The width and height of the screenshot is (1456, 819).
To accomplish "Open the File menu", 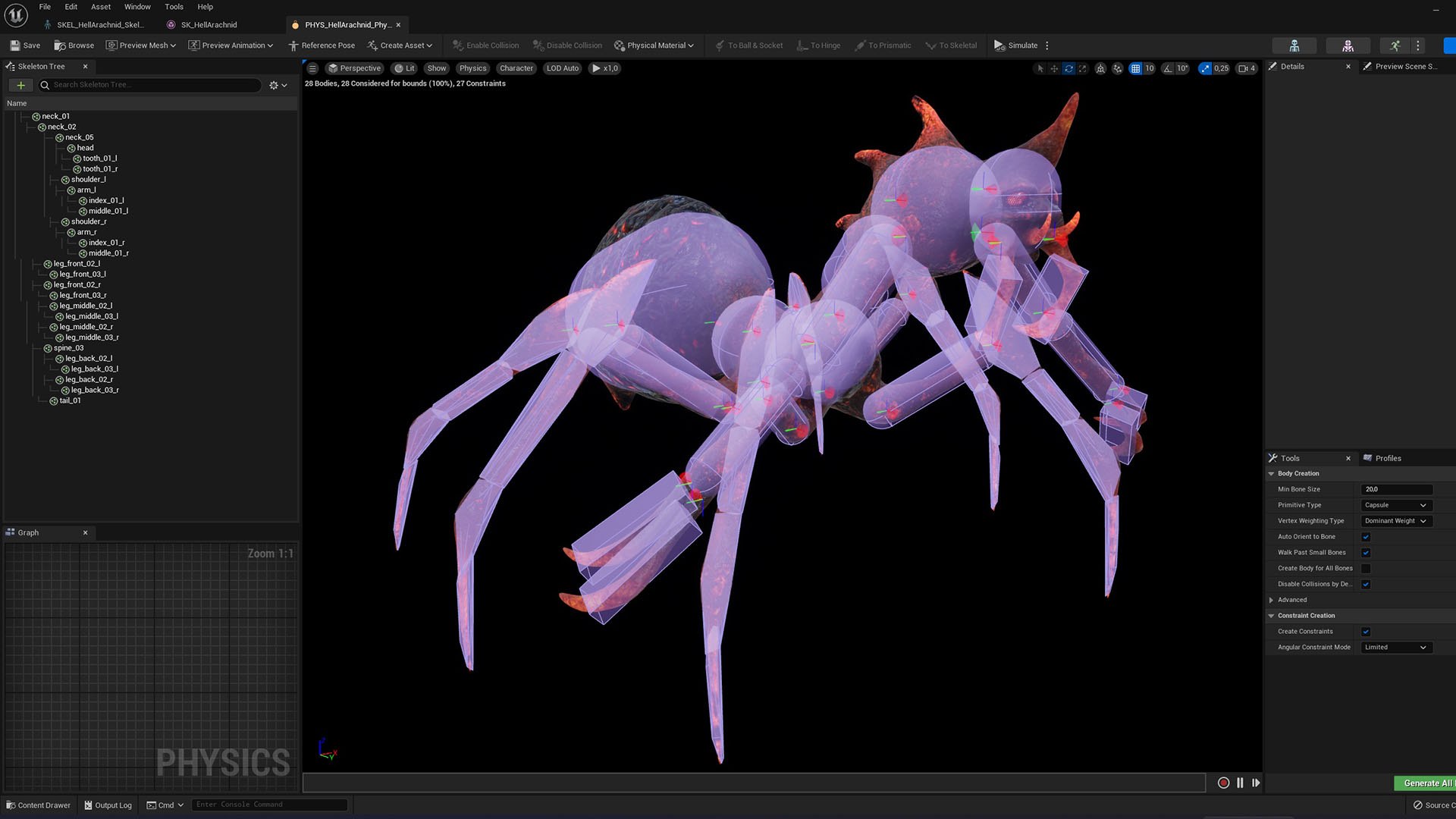I will point(45,7).
